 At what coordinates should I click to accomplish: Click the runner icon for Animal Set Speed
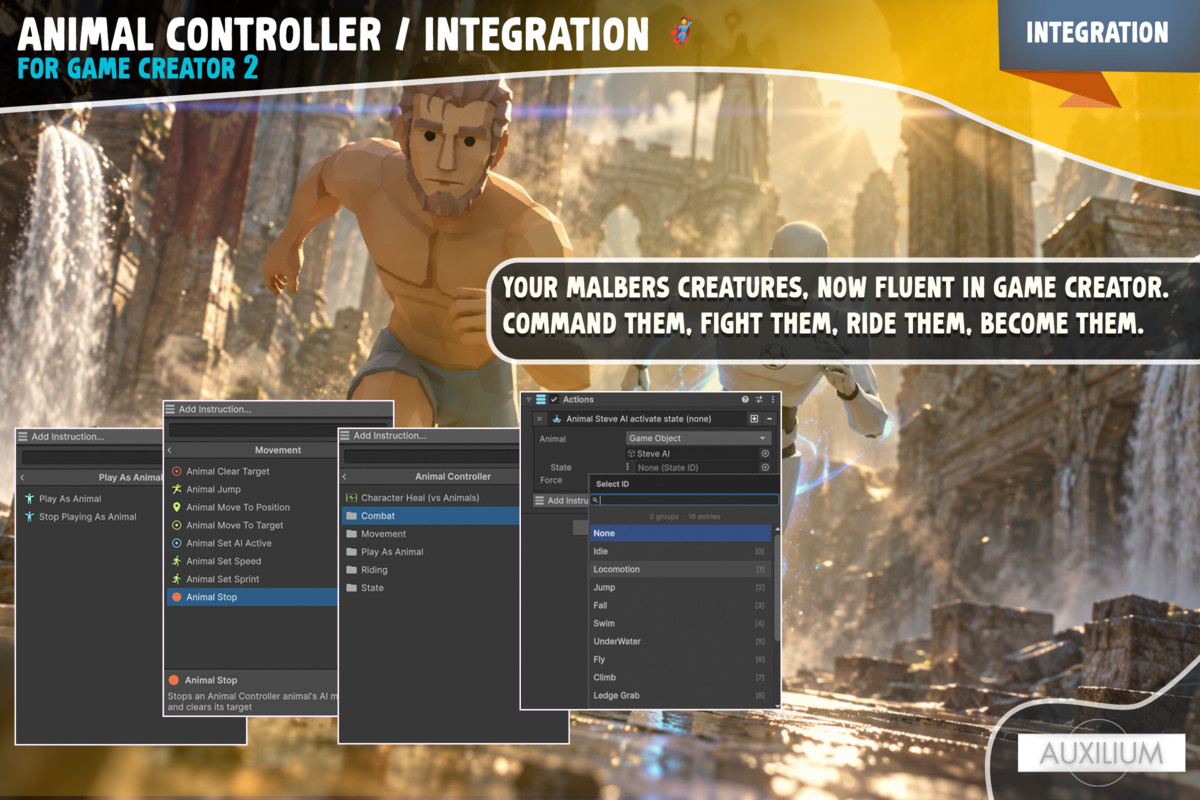pyautogui.click(x=177, y=561)
